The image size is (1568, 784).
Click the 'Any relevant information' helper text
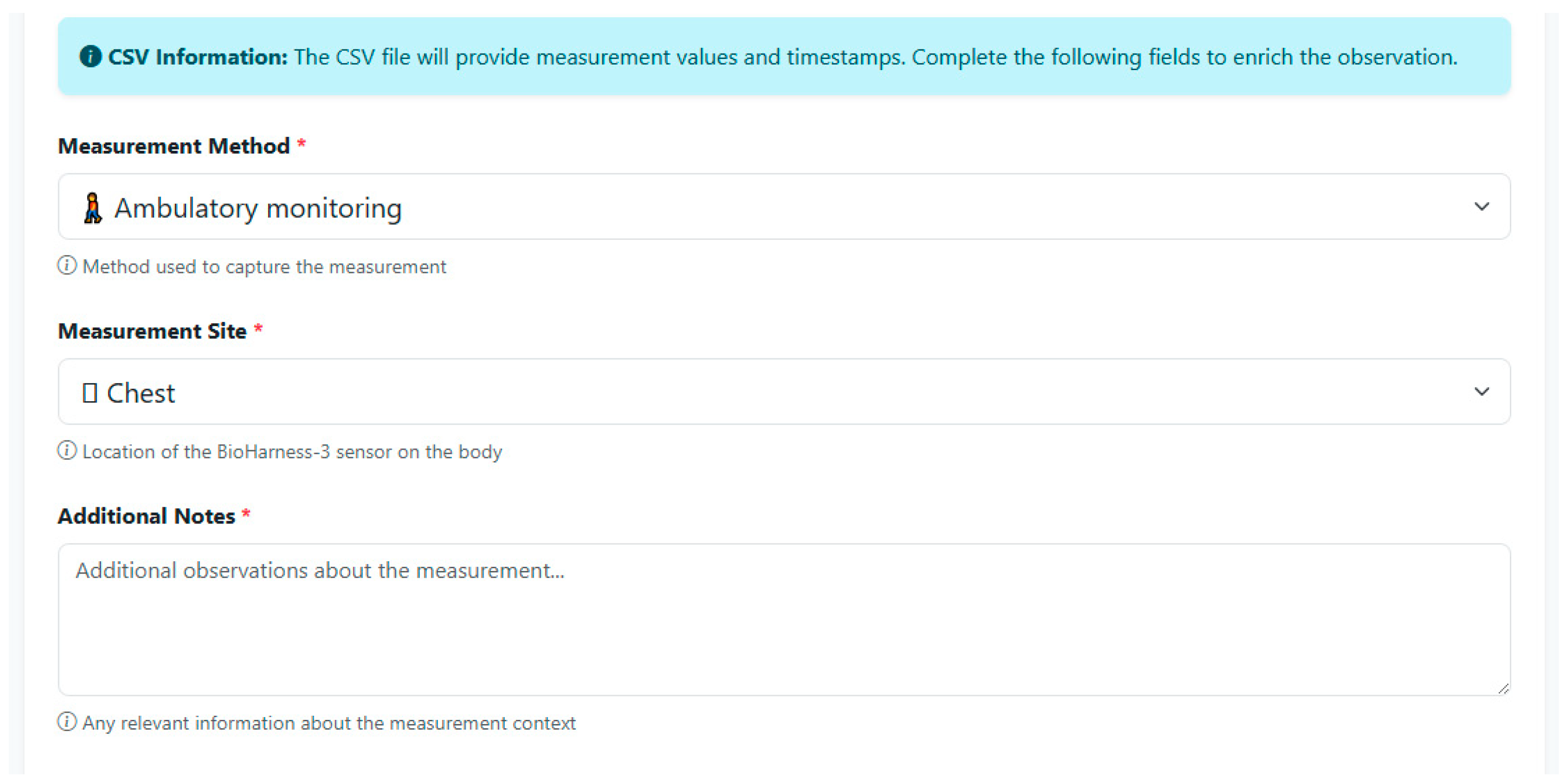pos(329,723)
